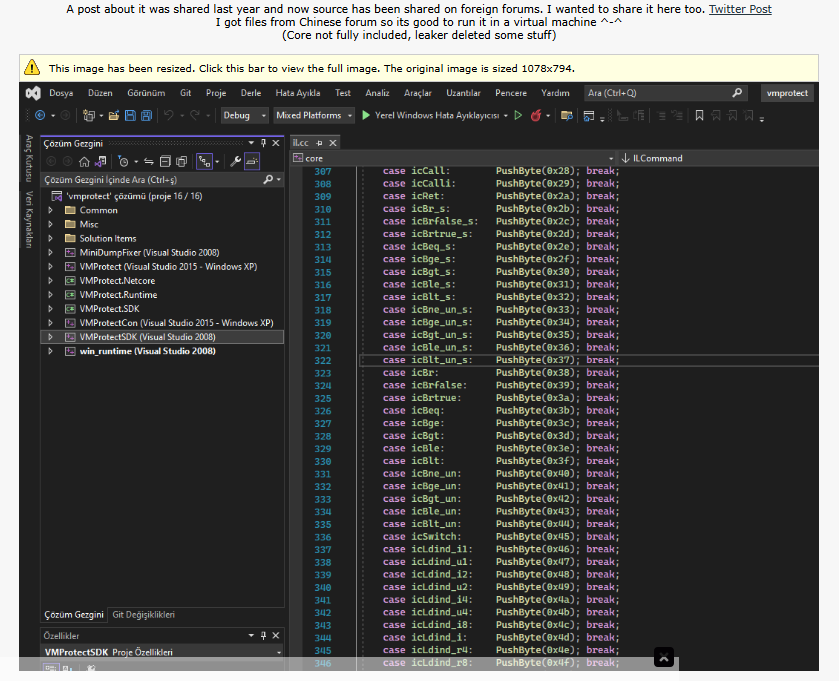Toggle the Preview Selected Items icon
The height and width of the screenshot is (681, 839).
tap(252, 162)
